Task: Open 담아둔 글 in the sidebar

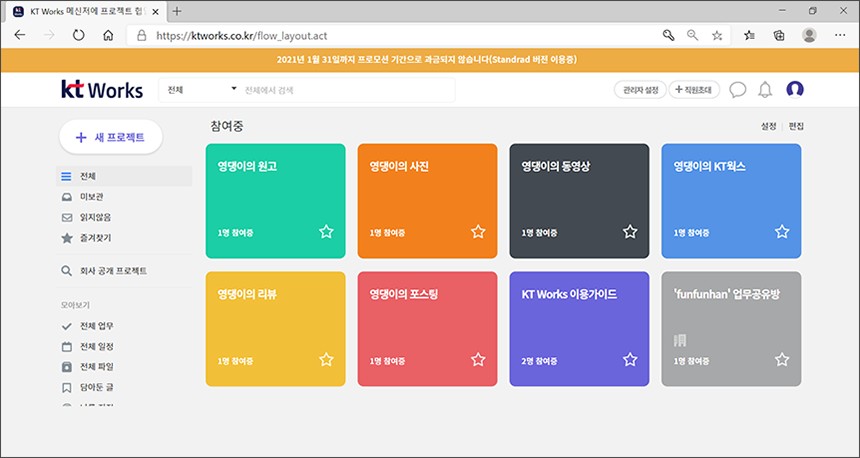Action: [x=125, y=387]
